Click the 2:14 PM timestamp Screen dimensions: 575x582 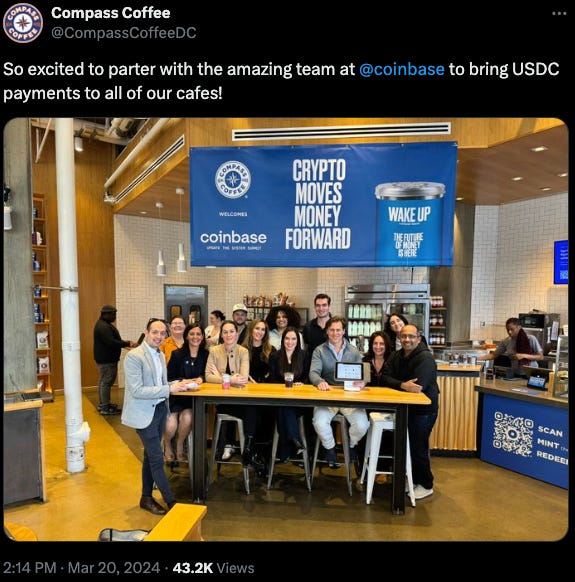click(30, 568)
